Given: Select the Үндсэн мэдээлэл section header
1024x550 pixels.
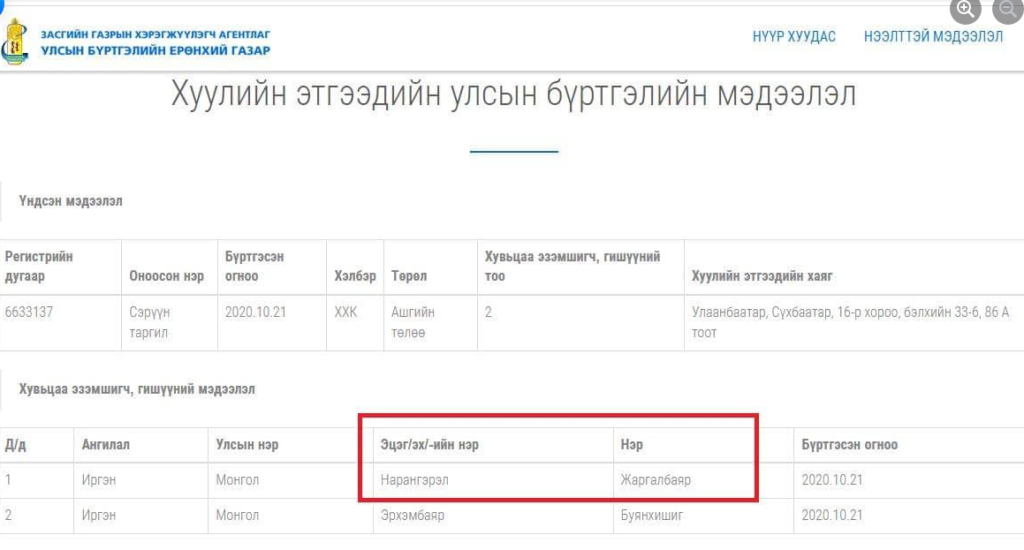Looking at the screenshot, I should [x=70, y=200].
